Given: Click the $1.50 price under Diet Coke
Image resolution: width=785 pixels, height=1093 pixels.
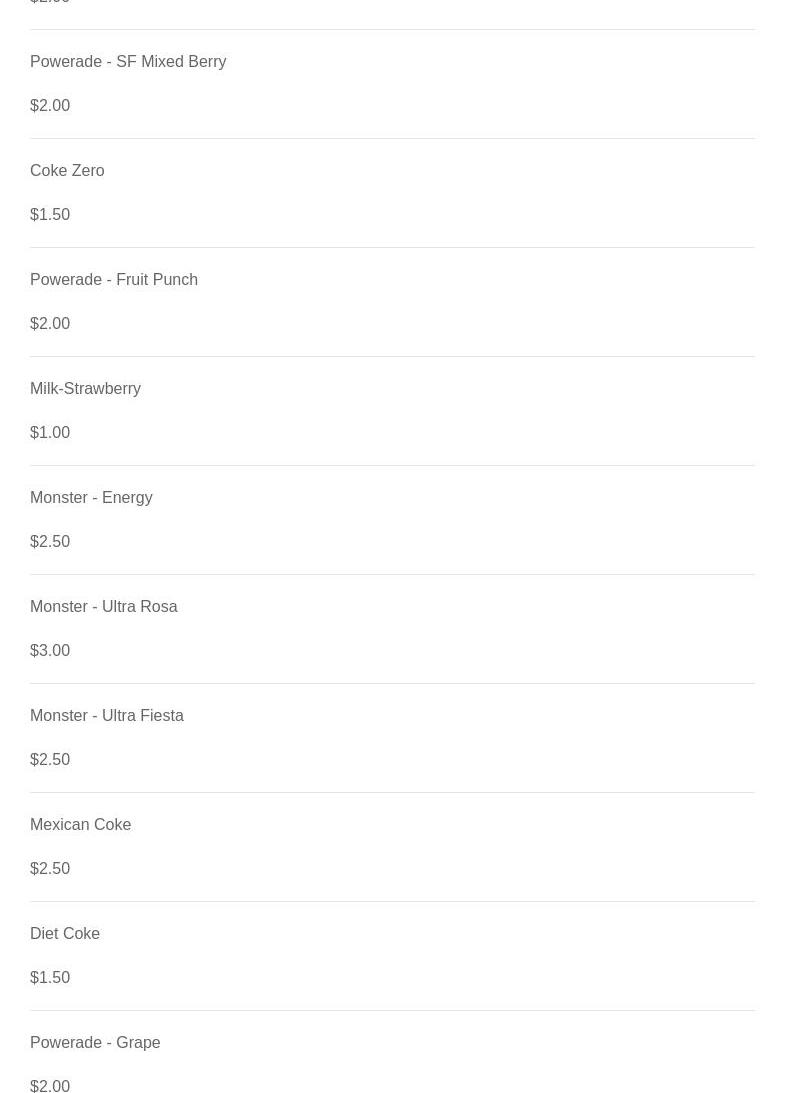Looking at the screenshot, I should (50, 978).
